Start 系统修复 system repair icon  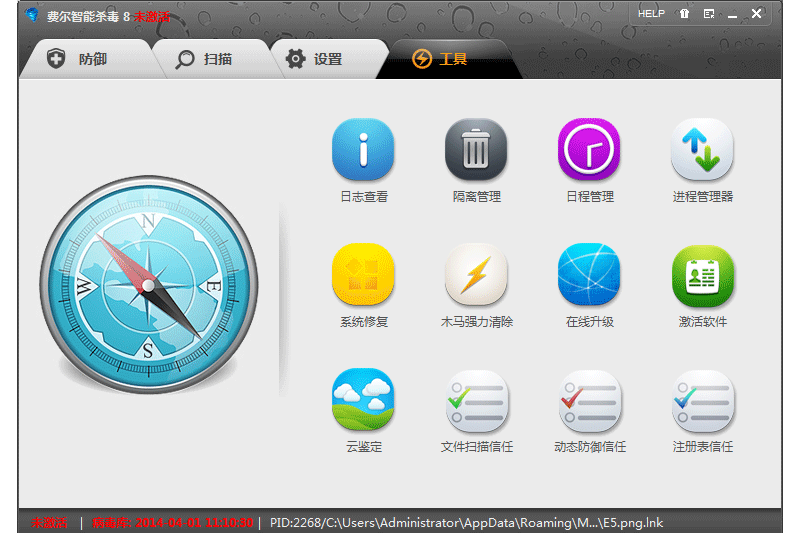(363, 274)
